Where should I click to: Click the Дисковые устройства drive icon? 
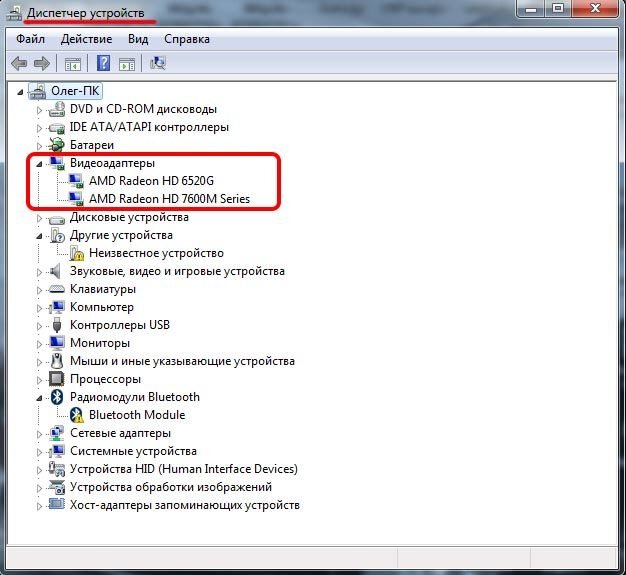[56, 218]
